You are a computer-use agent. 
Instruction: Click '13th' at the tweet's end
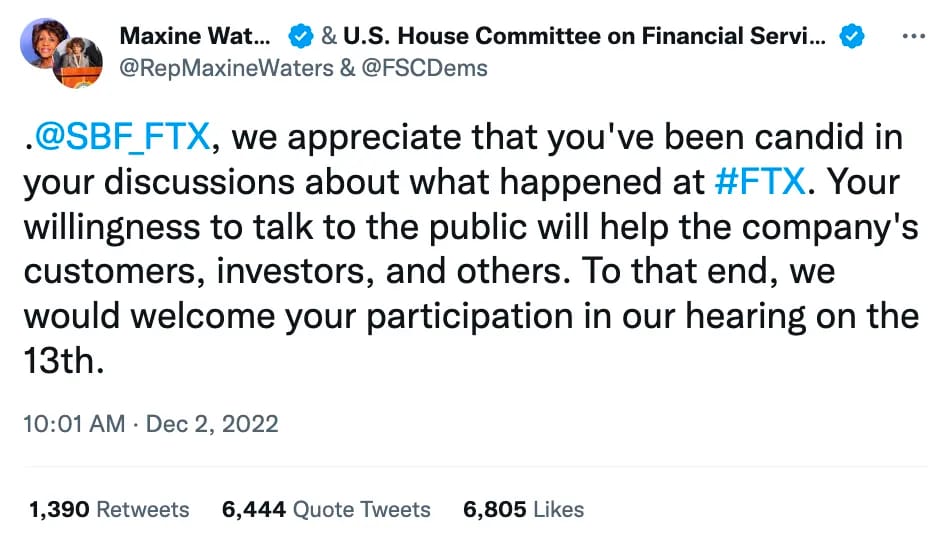pos(60,361)
